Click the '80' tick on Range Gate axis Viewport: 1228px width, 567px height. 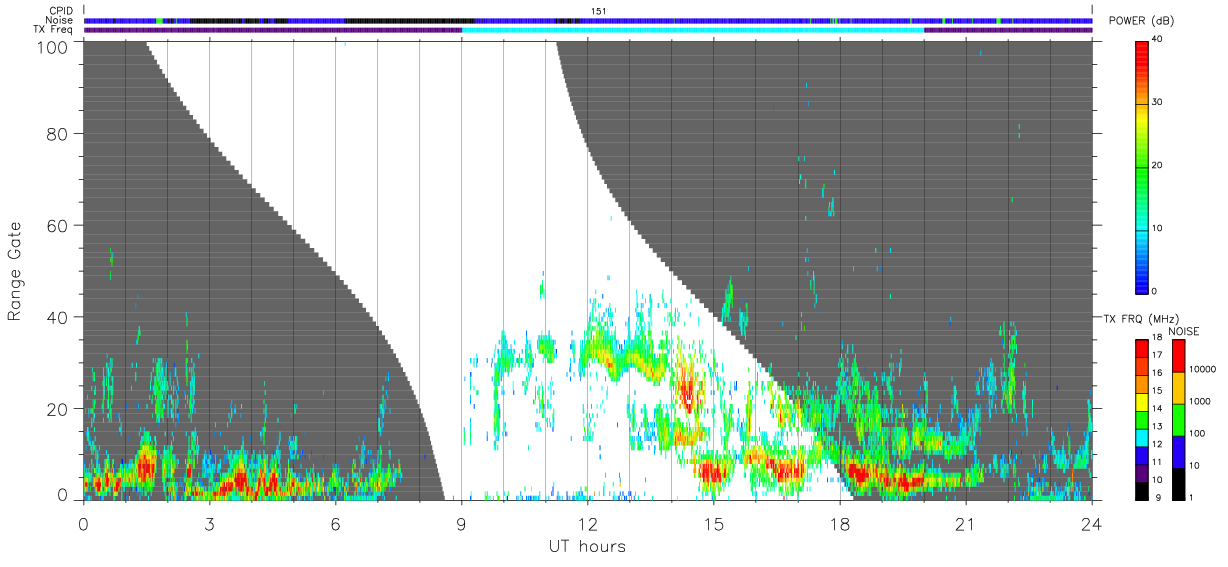pyautogui.click(x=58, y=133)
